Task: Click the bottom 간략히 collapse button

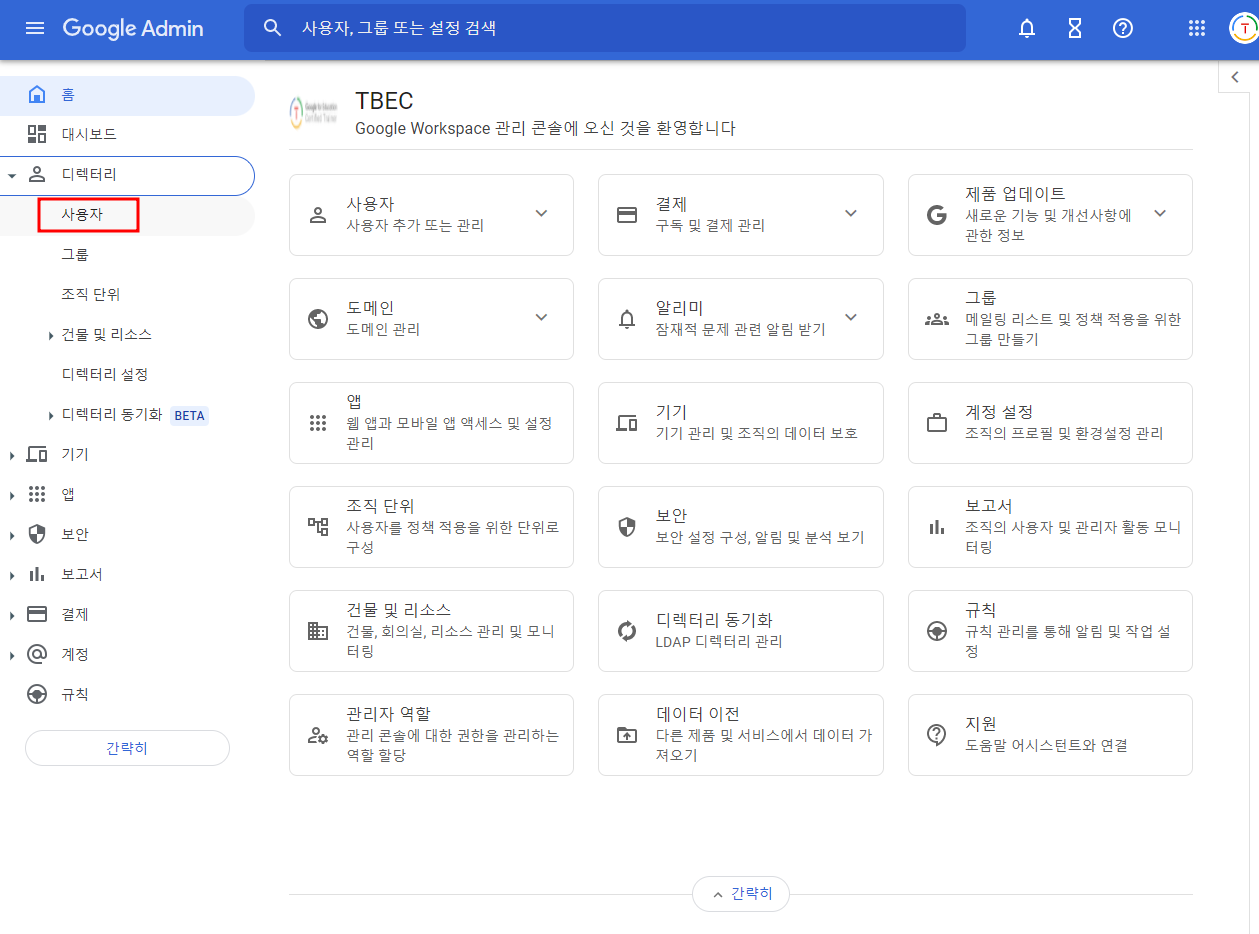Action: (x=741, y=894)
